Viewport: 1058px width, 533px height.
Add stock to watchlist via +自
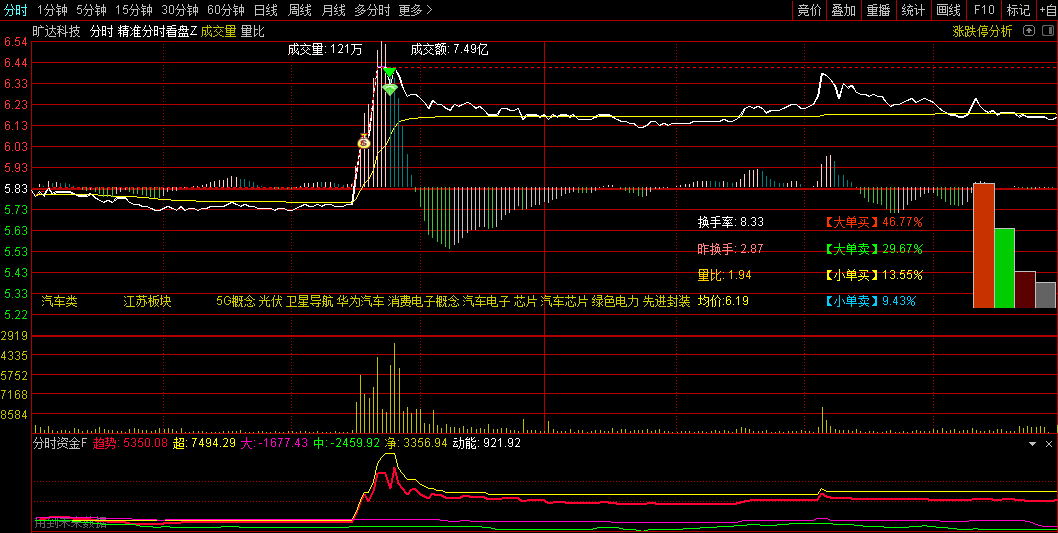click(1048, 10)
